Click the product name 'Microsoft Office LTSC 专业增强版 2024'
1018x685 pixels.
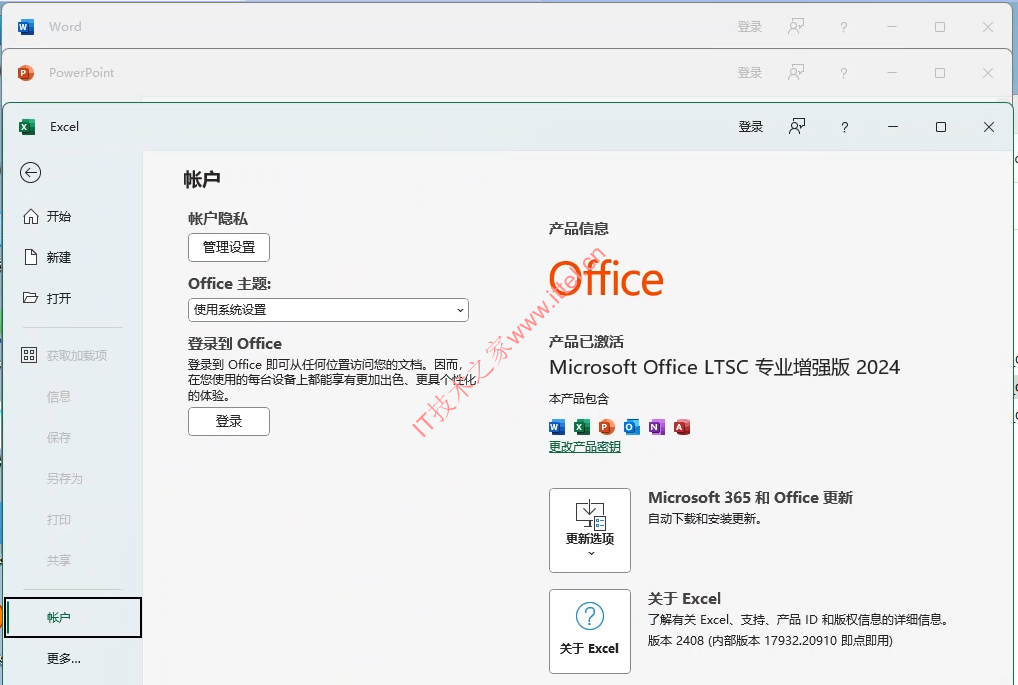(x=725, y=367)
